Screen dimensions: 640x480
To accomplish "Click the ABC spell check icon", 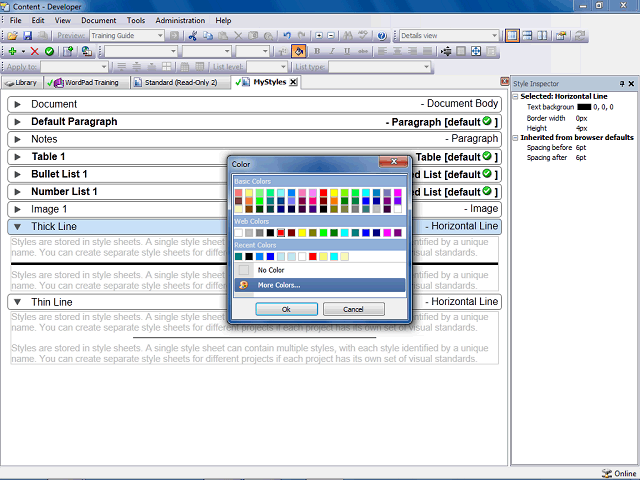I will coord(362,36).
